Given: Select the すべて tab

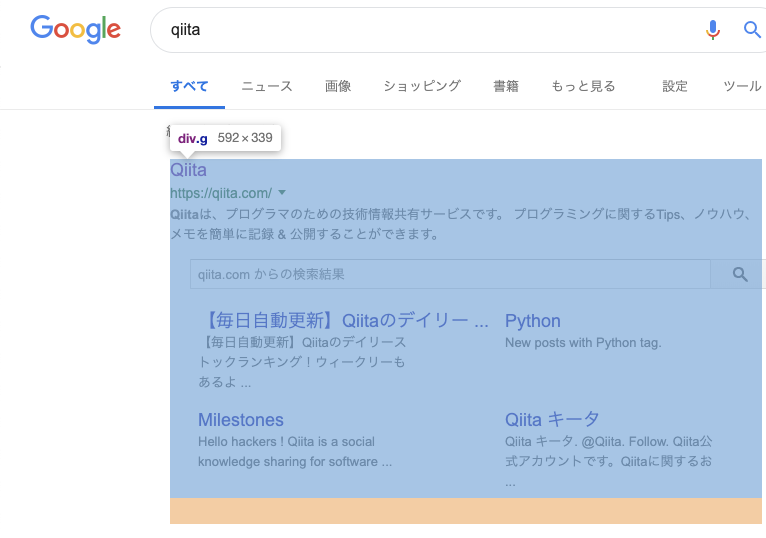Looking at the screenshot, I should pos(190,86).
